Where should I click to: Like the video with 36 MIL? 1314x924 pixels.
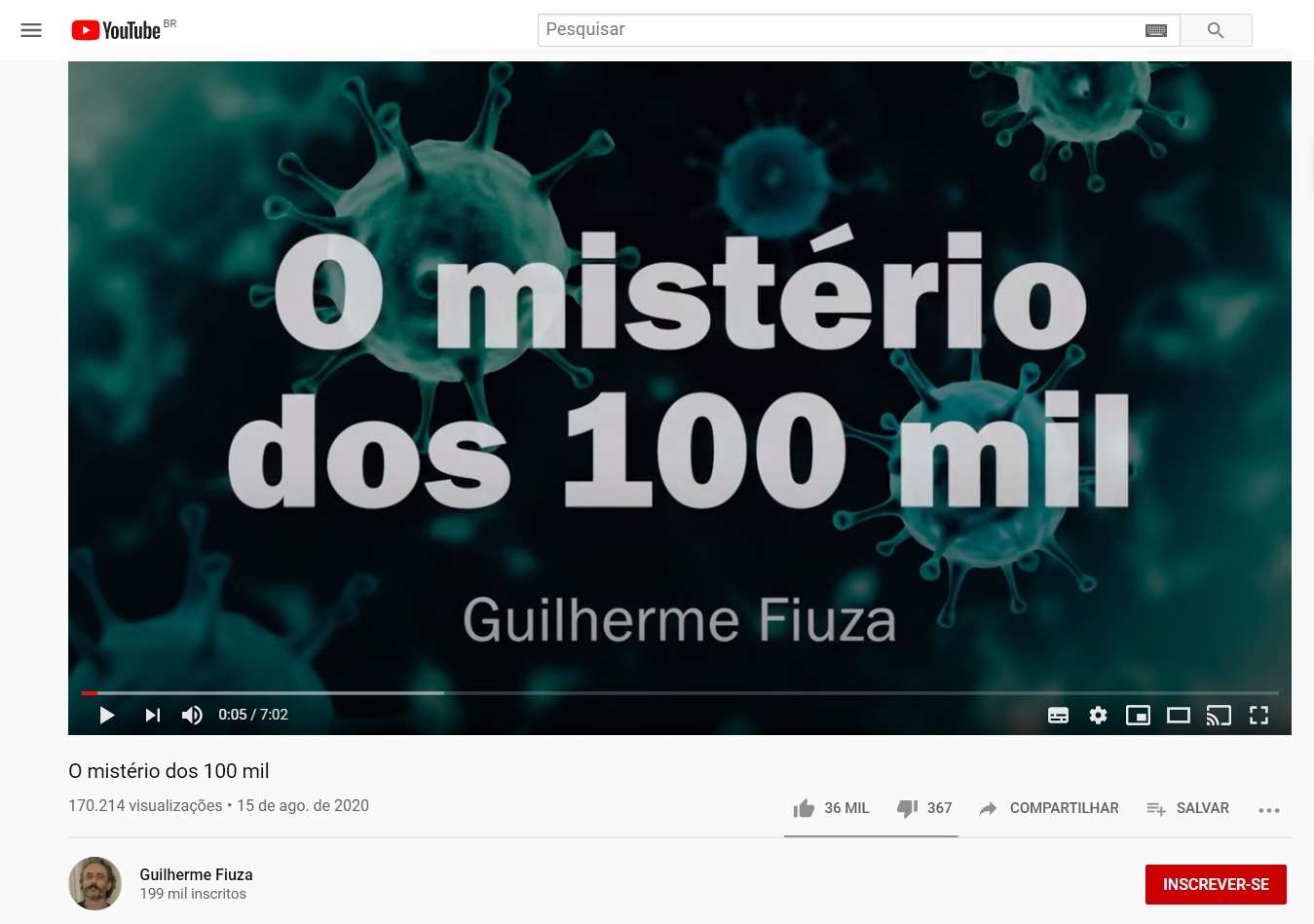point(831,808)
